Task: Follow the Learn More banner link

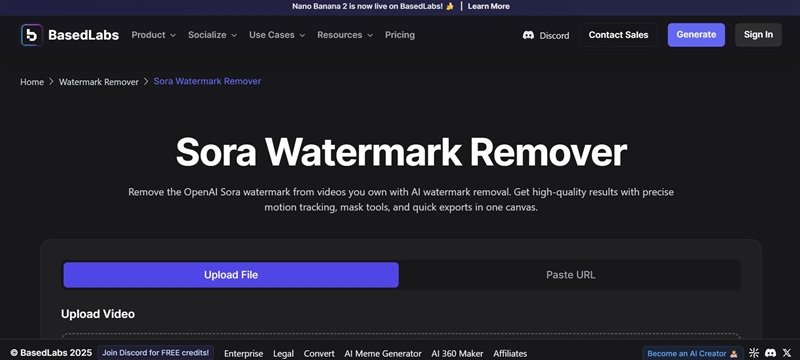Action: (488, 7)
